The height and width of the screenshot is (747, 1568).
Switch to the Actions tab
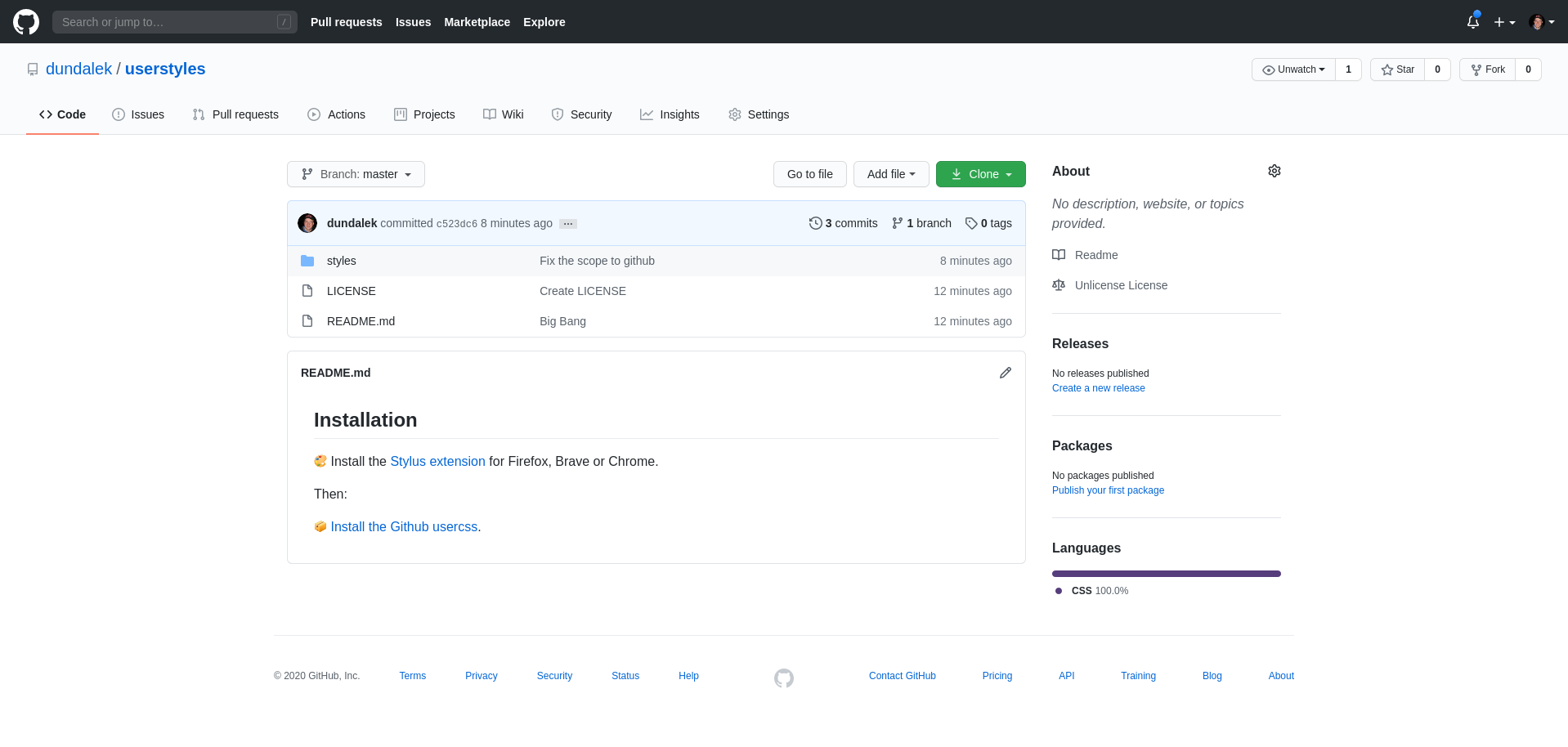(x=337, y=114)
